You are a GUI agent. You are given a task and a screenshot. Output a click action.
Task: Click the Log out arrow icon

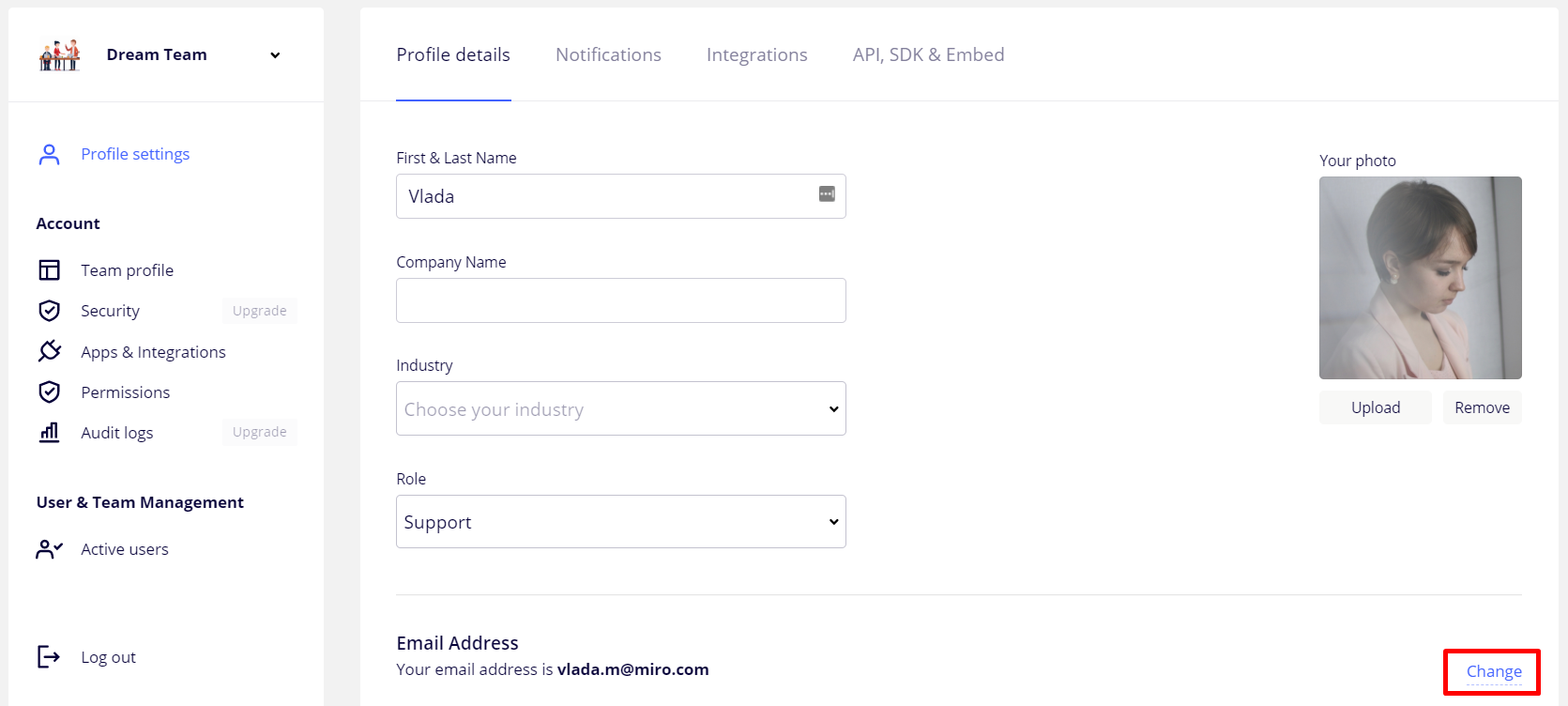pyautogui.click(x=49, y=657)
